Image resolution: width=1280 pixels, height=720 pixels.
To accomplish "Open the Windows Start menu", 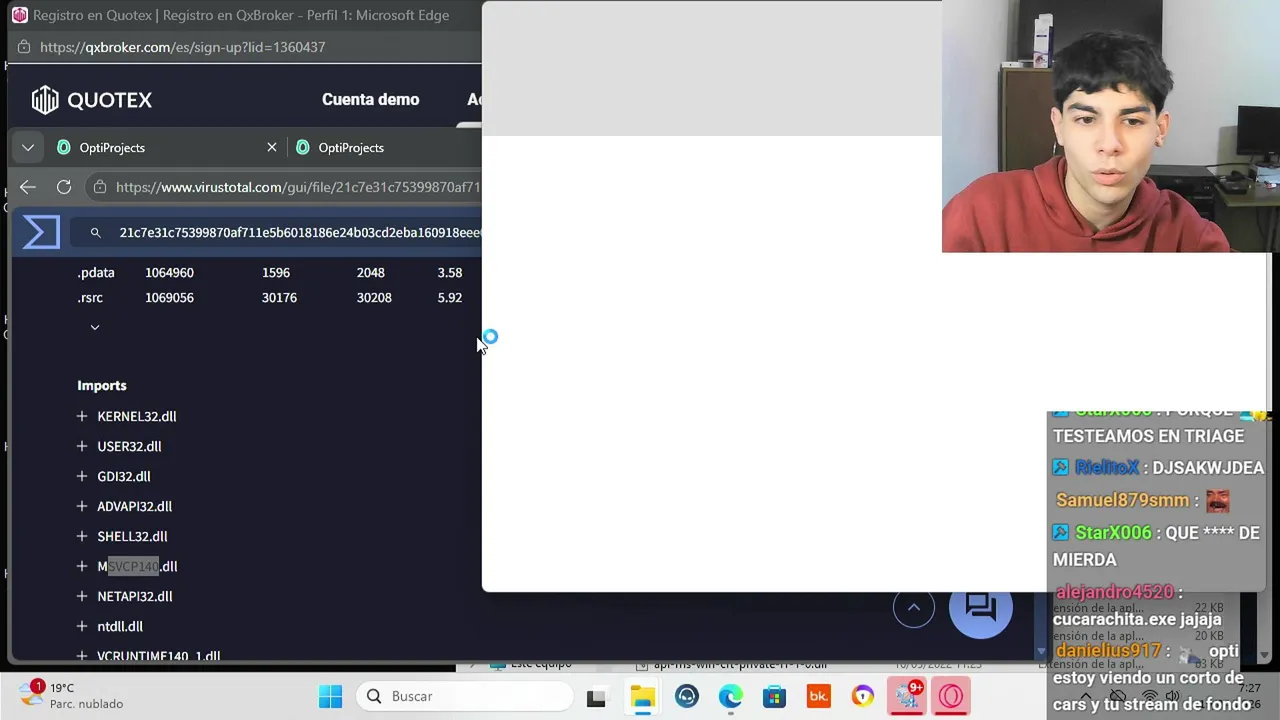I will coord(330,696).
